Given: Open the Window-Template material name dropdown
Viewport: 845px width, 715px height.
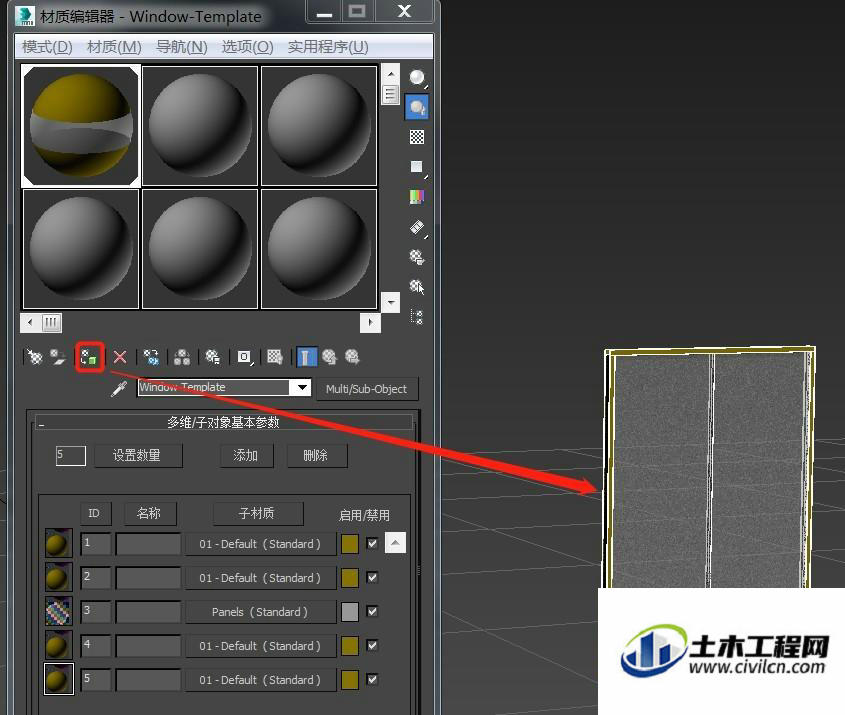Looking at the screenshot, I should coord(302,387).
